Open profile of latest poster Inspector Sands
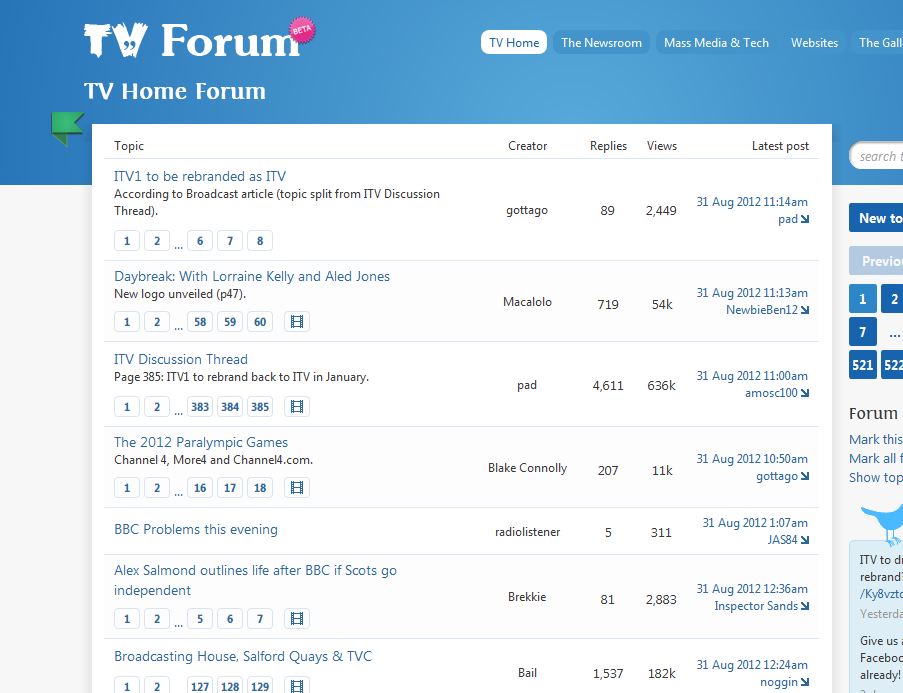Viewport: 903px width, 693px height. tap(756, 606)
